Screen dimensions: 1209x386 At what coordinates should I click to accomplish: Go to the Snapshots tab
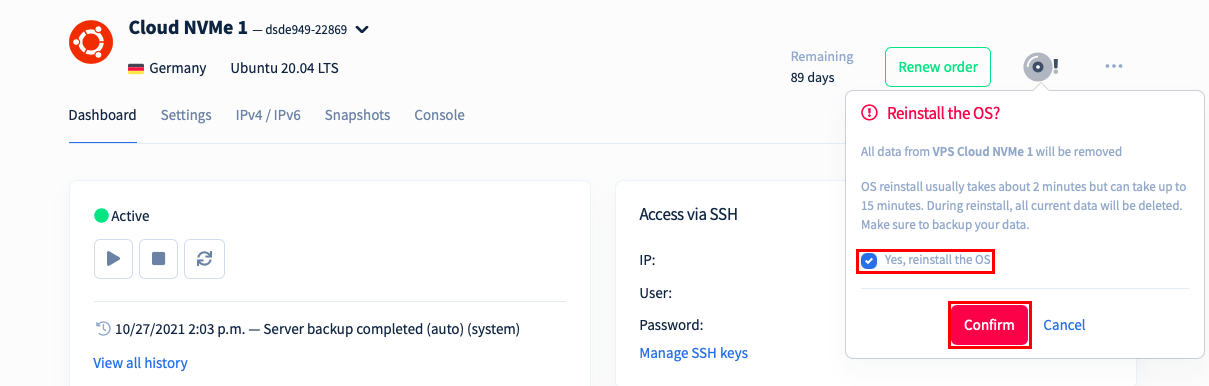357,115
